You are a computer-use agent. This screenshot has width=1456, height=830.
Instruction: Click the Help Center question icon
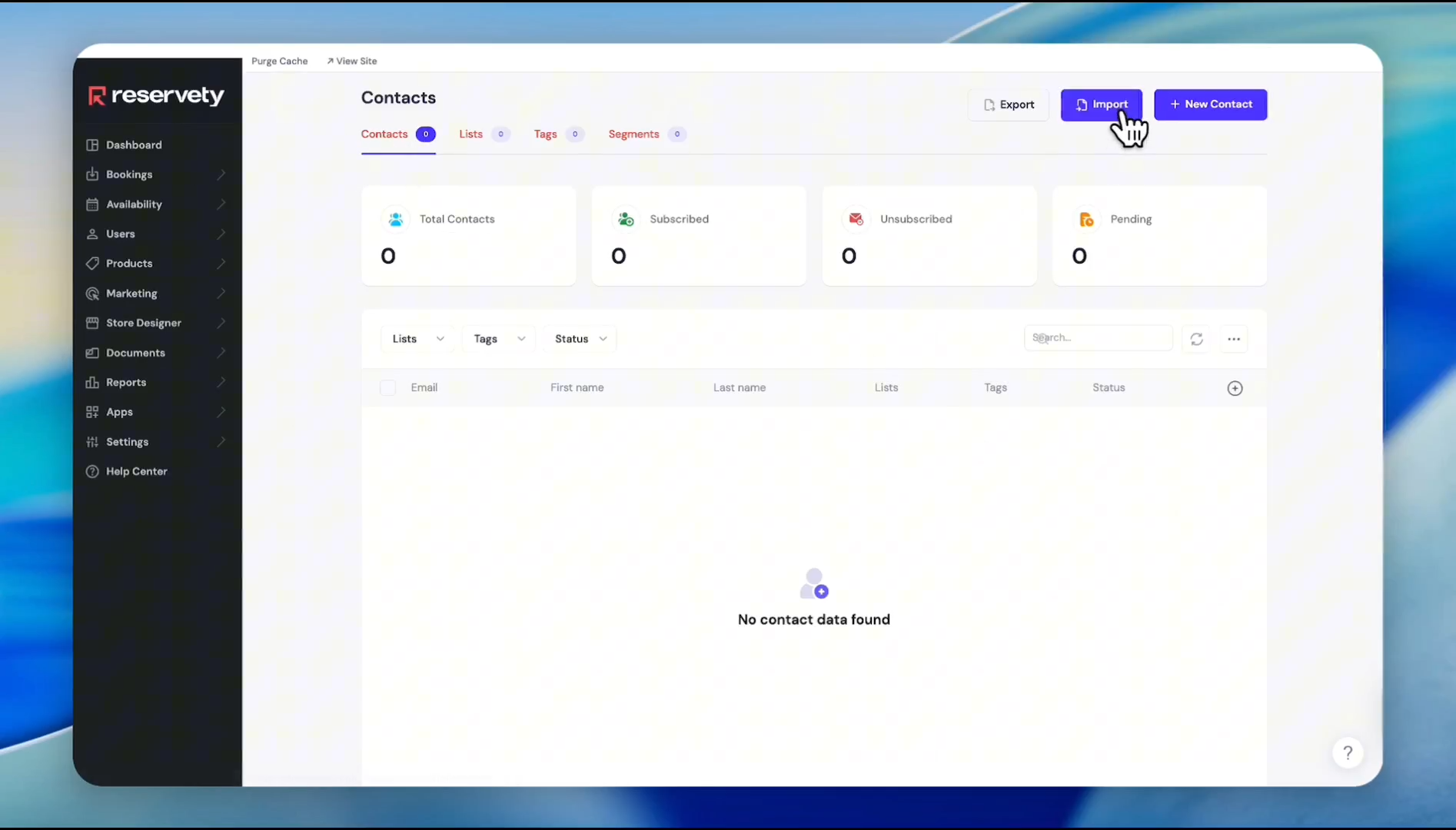click(92, 471)
